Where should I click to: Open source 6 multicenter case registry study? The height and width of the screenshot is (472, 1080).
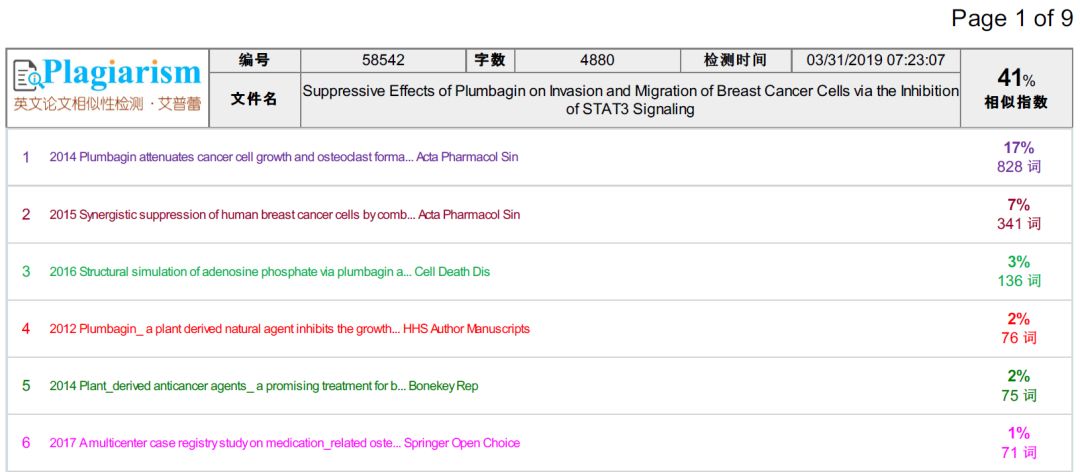click(285, 442)
